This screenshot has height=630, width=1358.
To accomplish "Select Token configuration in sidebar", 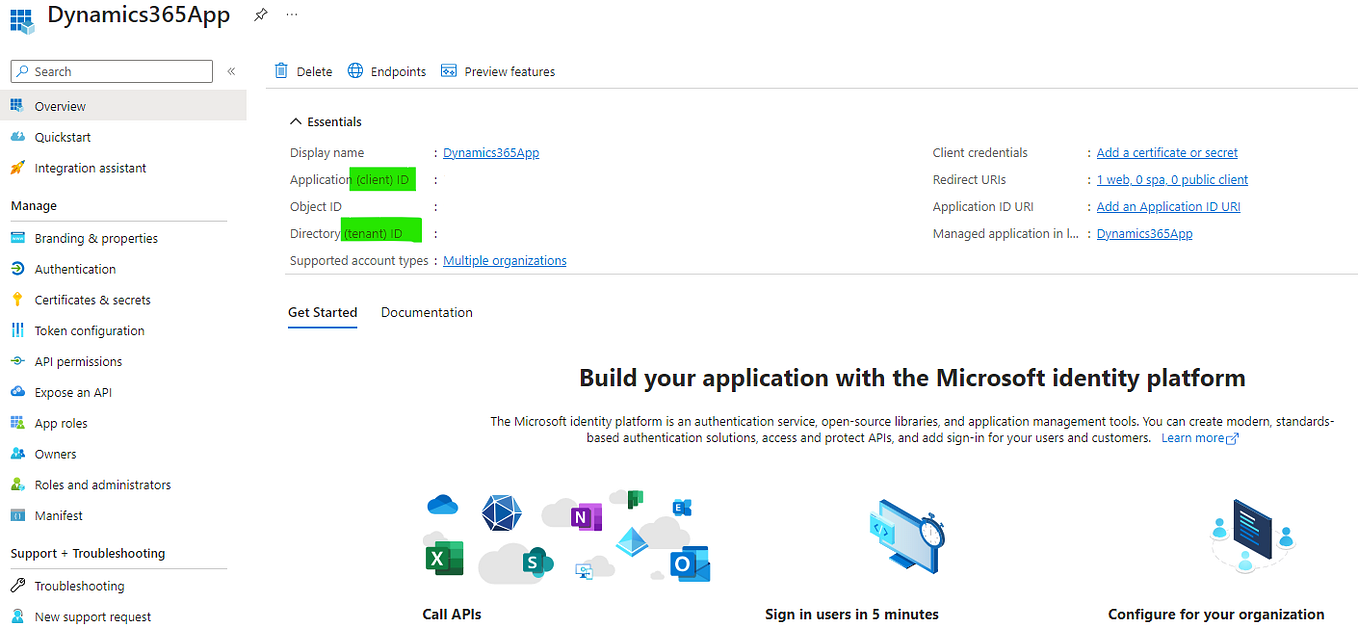I will tap(87, 330).
